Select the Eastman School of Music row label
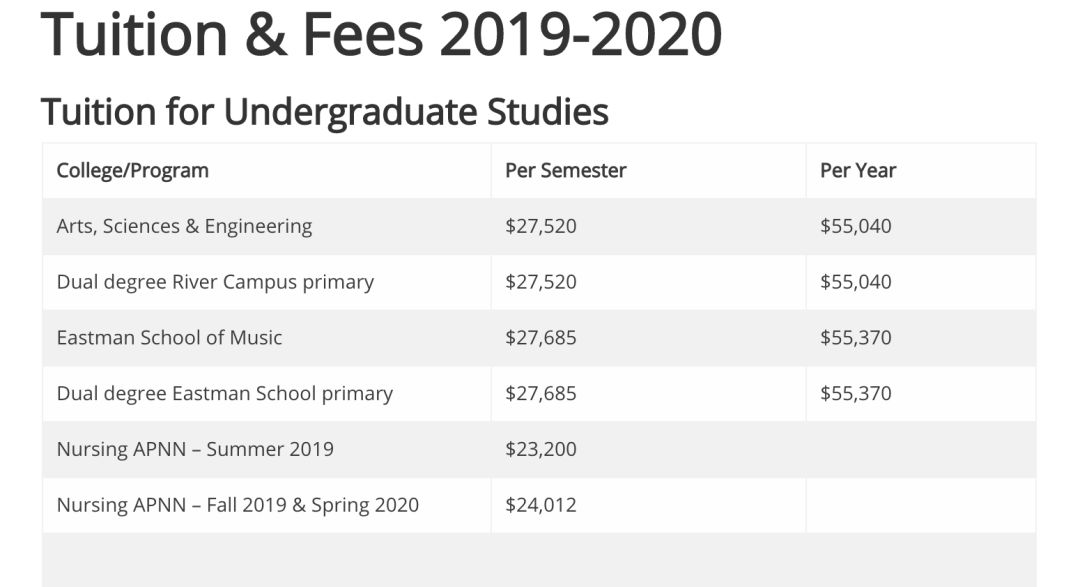The height and width of the screenshot is (587, 1080). pos(169,338)
